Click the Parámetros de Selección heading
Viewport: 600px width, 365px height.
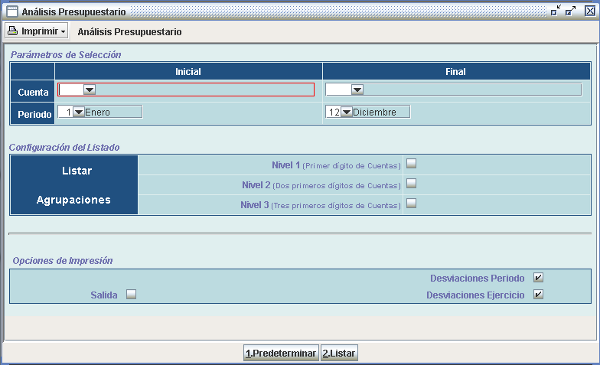pos(66,55)
